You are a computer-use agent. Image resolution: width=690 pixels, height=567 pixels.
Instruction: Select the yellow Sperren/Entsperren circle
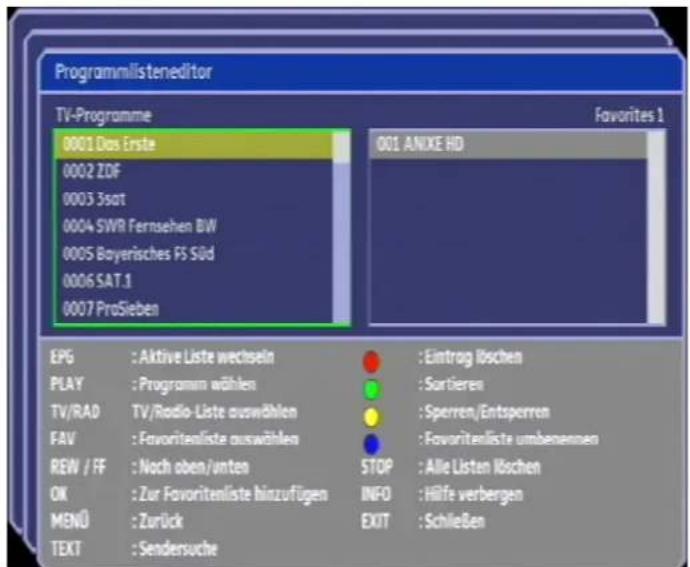click(372, 417)
